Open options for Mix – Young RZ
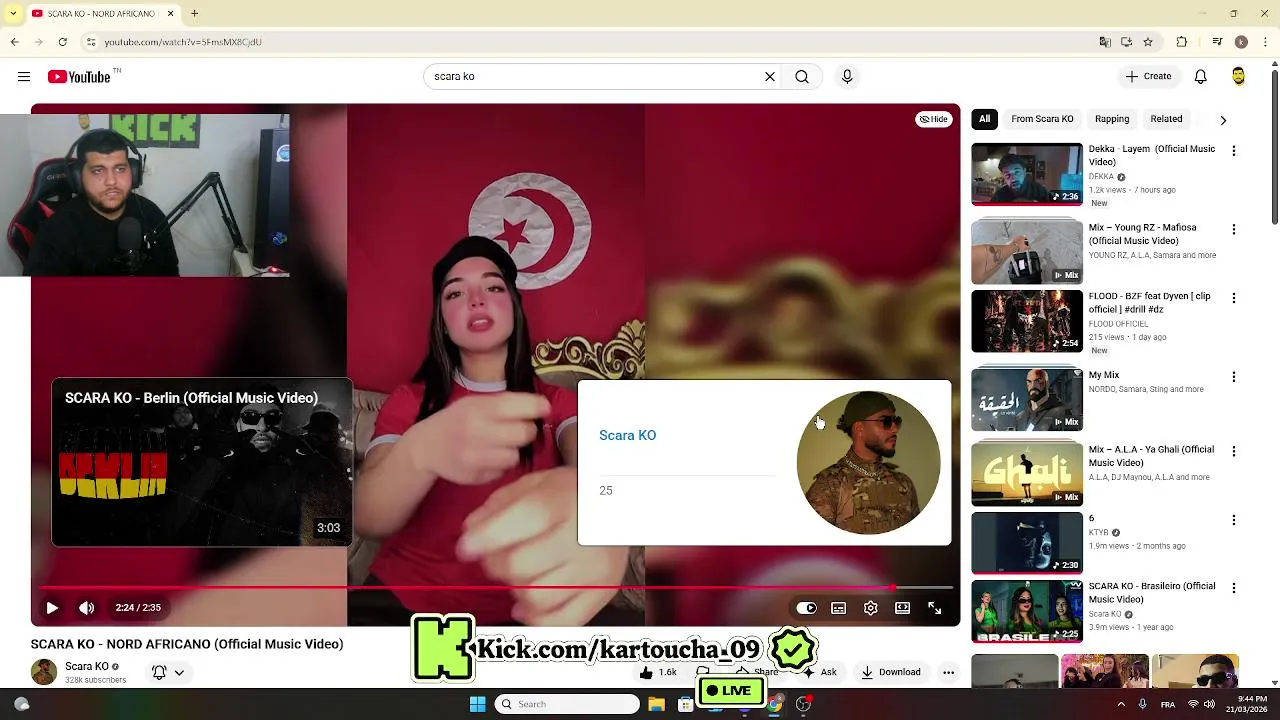The image size is (1280, 720). (1234, 229)
